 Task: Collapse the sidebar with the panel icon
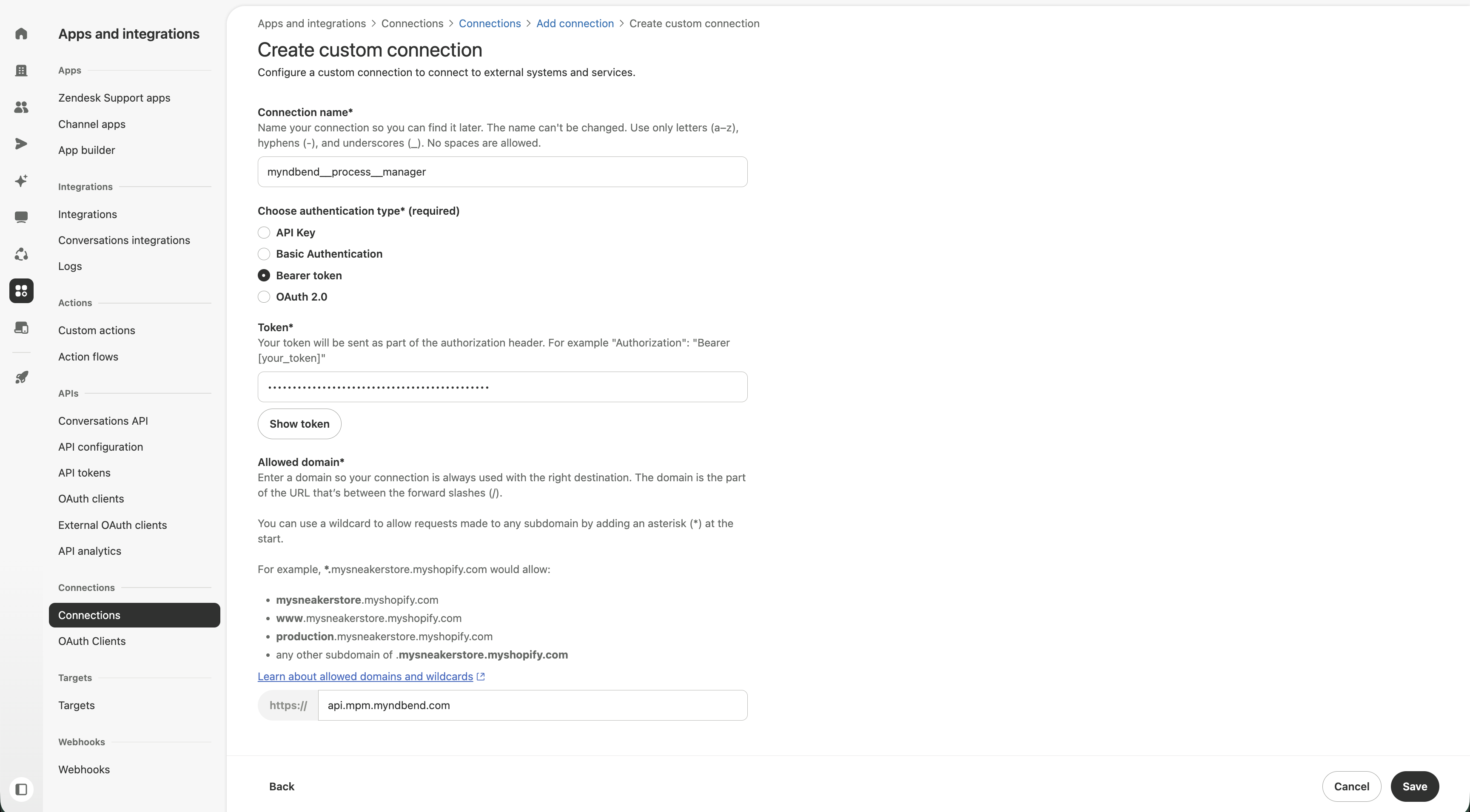click(21, 789)
